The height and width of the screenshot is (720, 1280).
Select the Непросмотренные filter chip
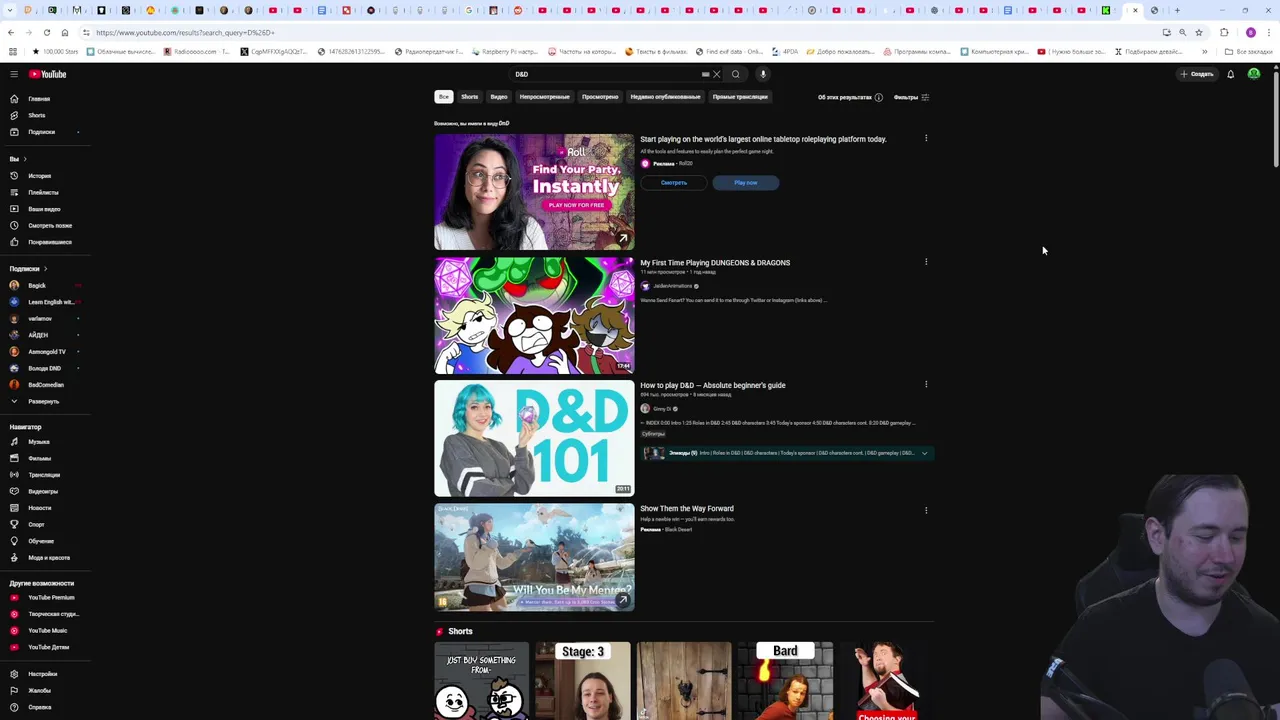(x=544, y=97)
